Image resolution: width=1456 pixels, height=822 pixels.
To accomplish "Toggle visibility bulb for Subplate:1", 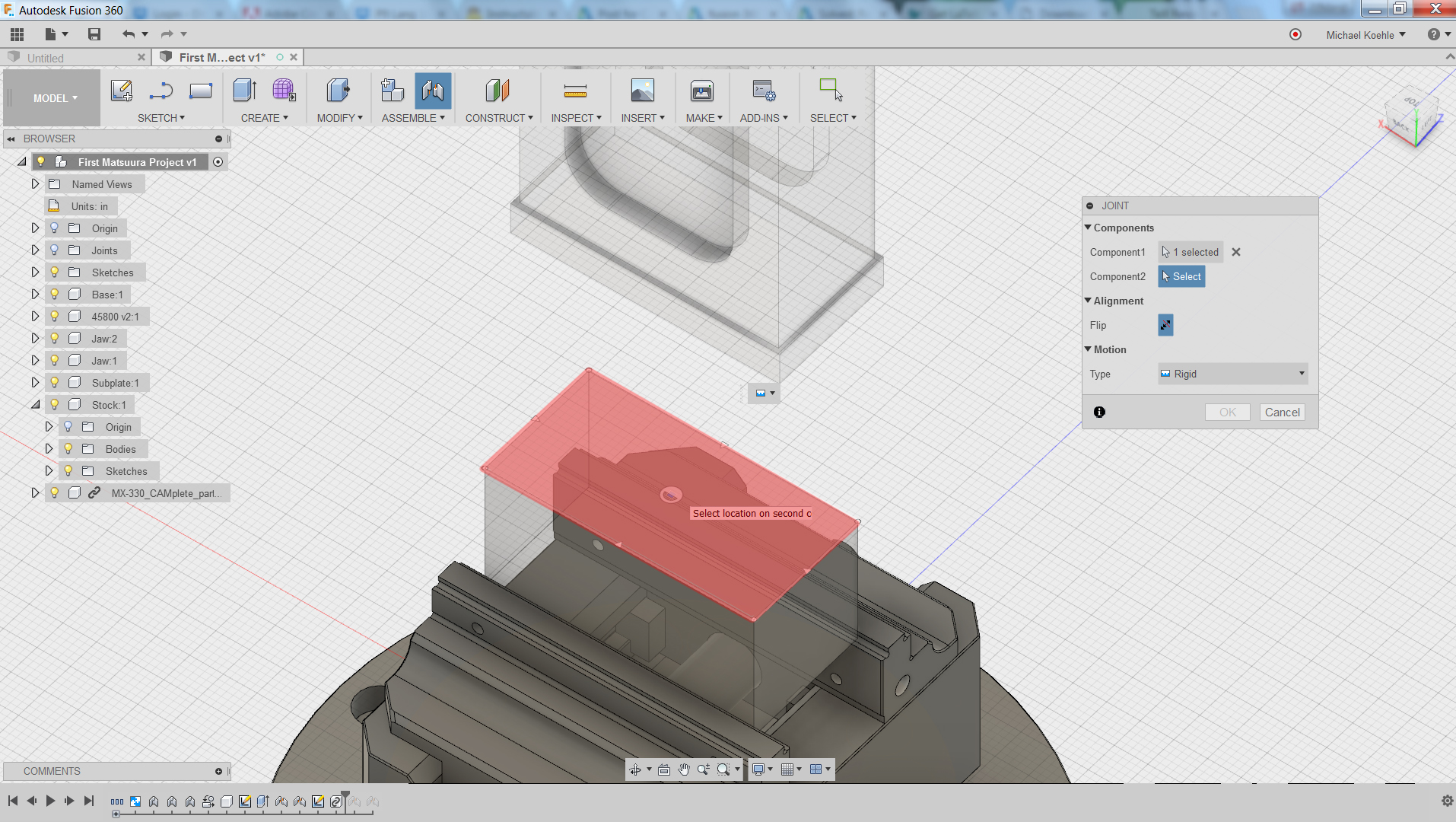I will (x=55, y=383).
